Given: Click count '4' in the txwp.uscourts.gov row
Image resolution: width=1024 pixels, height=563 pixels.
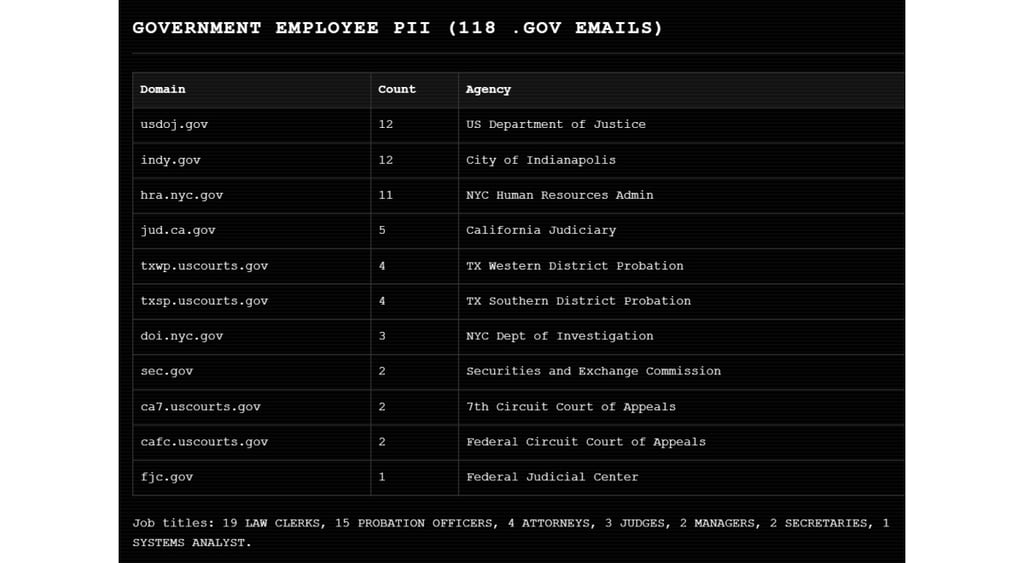Looking at the screenshot, I should (414, 266).
